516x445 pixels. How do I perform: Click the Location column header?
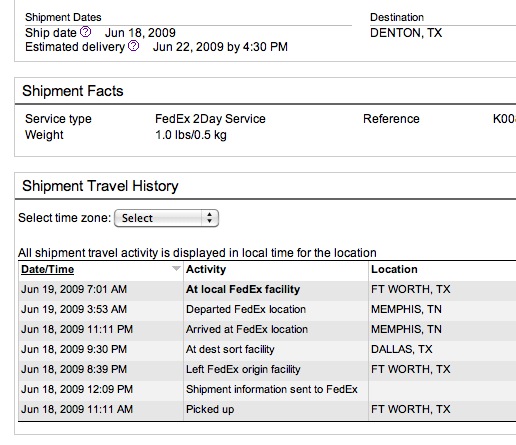[394, 269]
